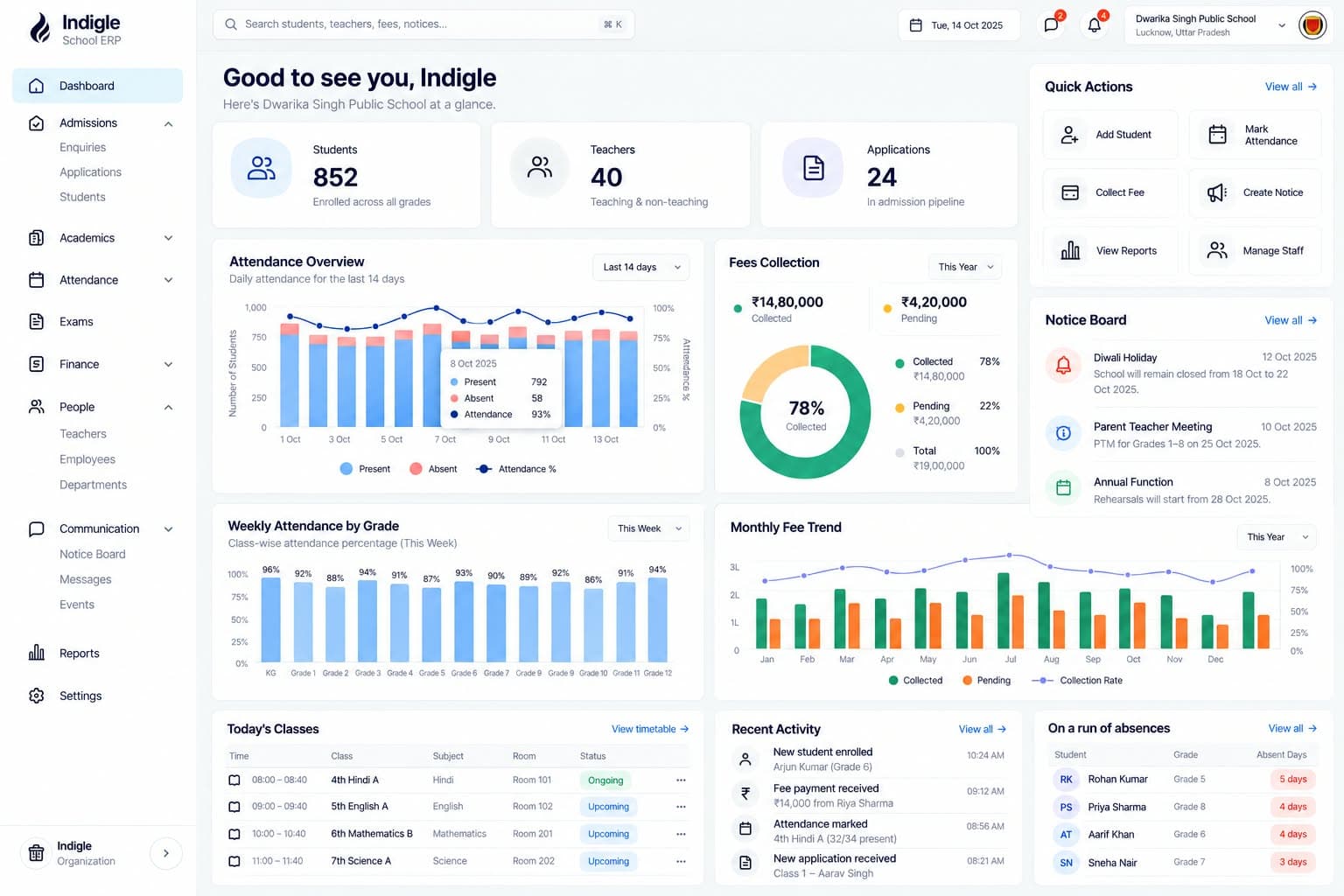Open the notifications bell icon
Viewport: 1344px width, 896px height.
pyautogui.click(x=1094, y=24)
